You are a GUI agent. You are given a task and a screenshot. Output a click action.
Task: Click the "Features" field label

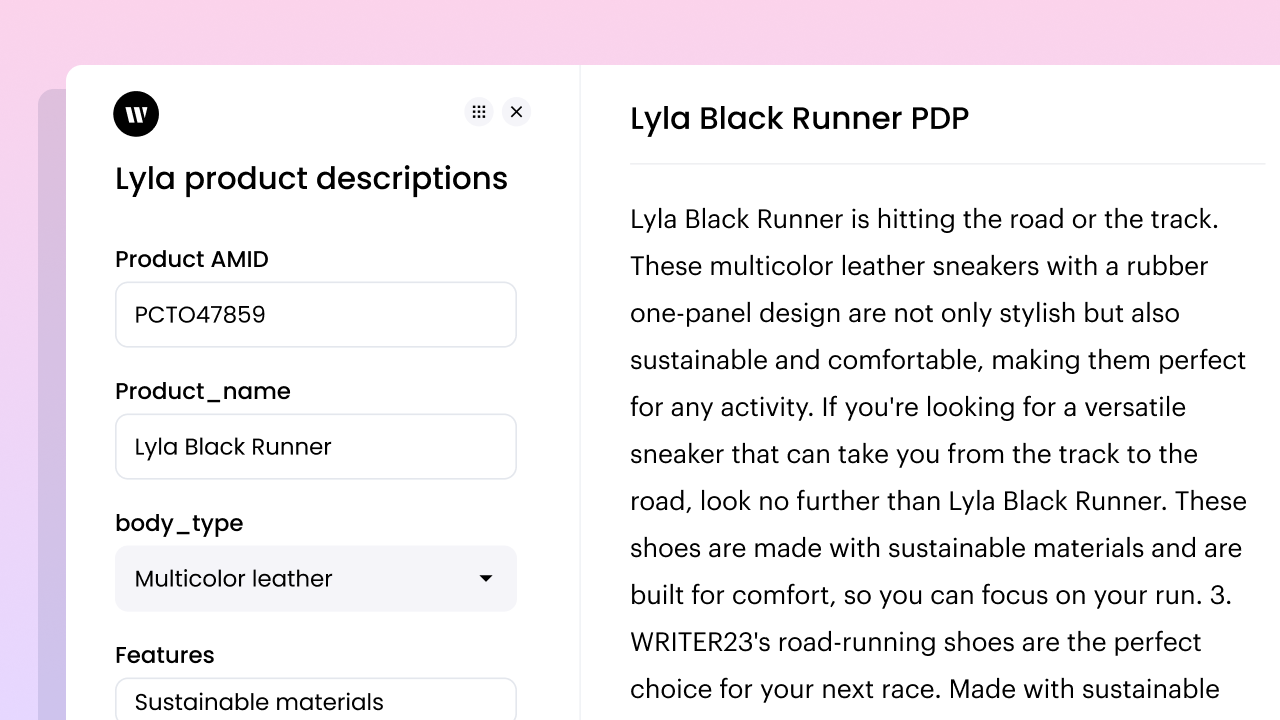pyautogui.click(x=165, y=655)
